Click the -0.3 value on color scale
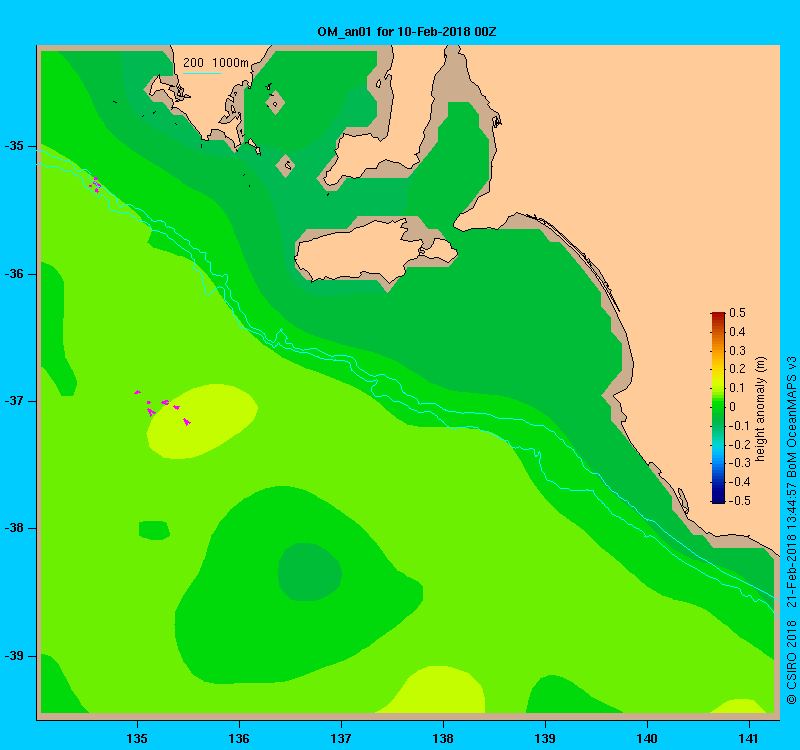800x750 pixels. click(x=739, y=463)
